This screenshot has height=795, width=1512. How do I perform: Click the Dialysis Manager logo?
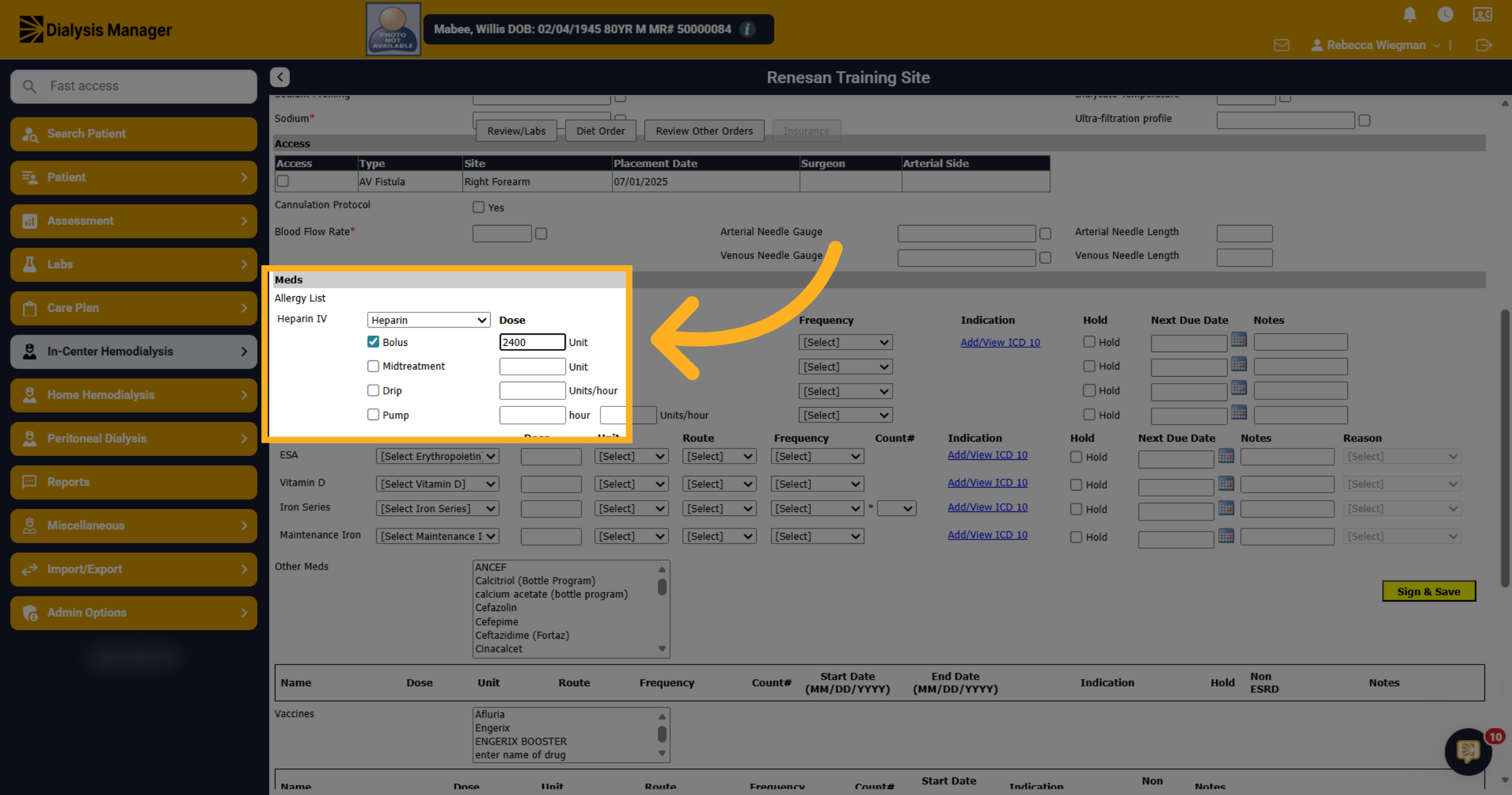coord(95,30)
